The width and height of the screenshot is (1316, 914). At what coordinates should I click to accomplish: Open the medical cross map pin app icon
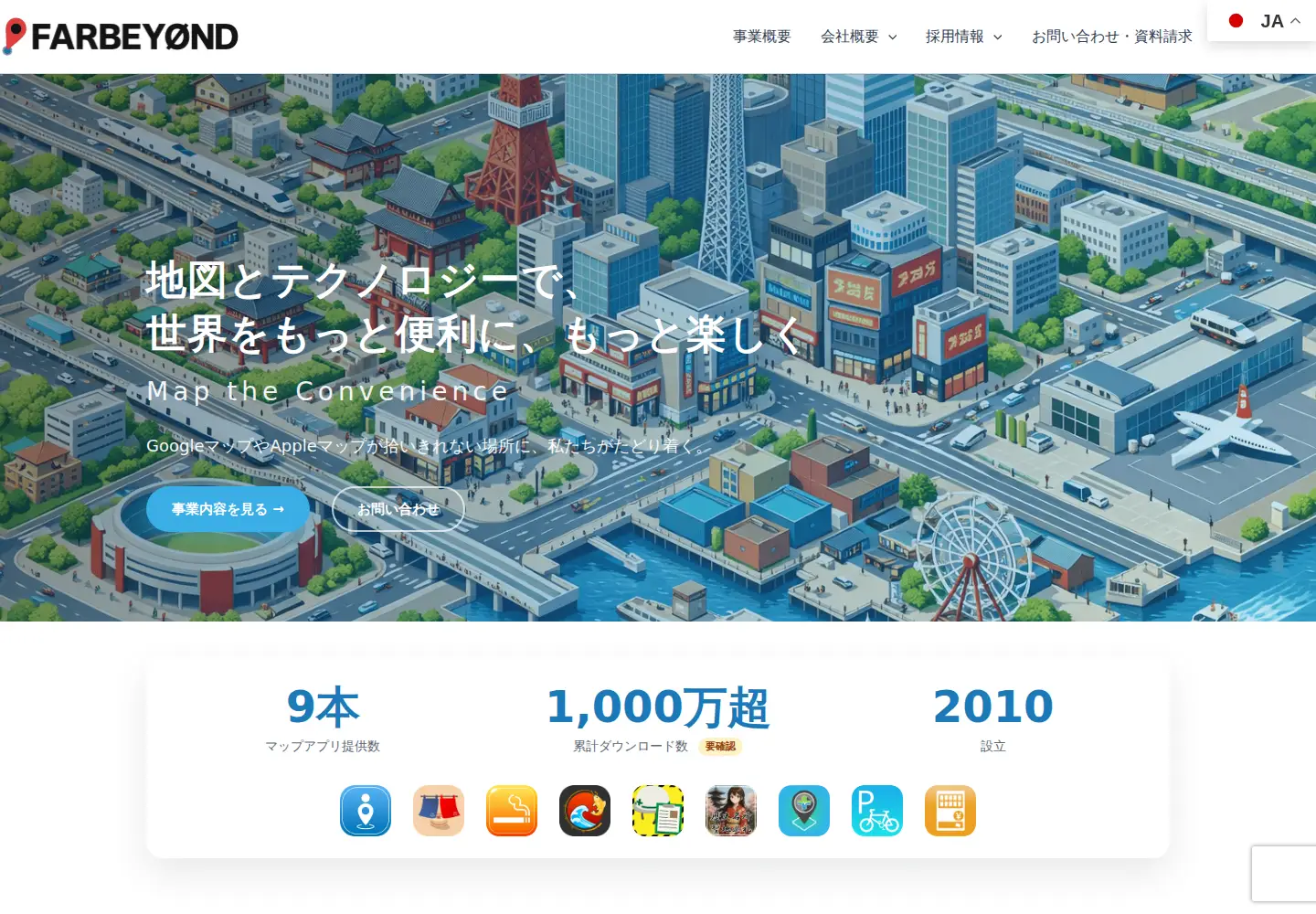(804, 811)
